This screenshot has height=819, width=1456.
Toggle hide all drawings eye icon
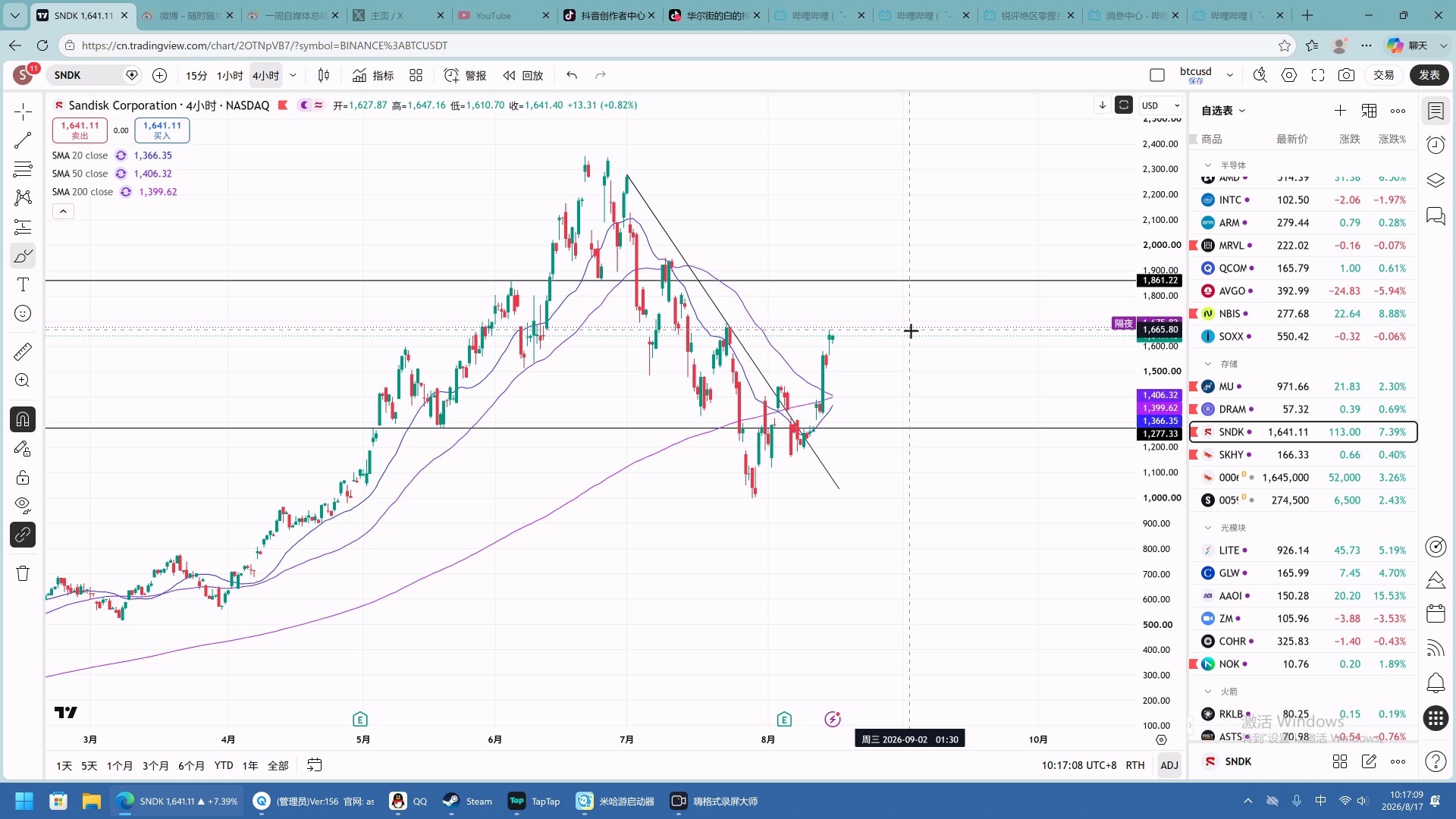click(23, 506)
